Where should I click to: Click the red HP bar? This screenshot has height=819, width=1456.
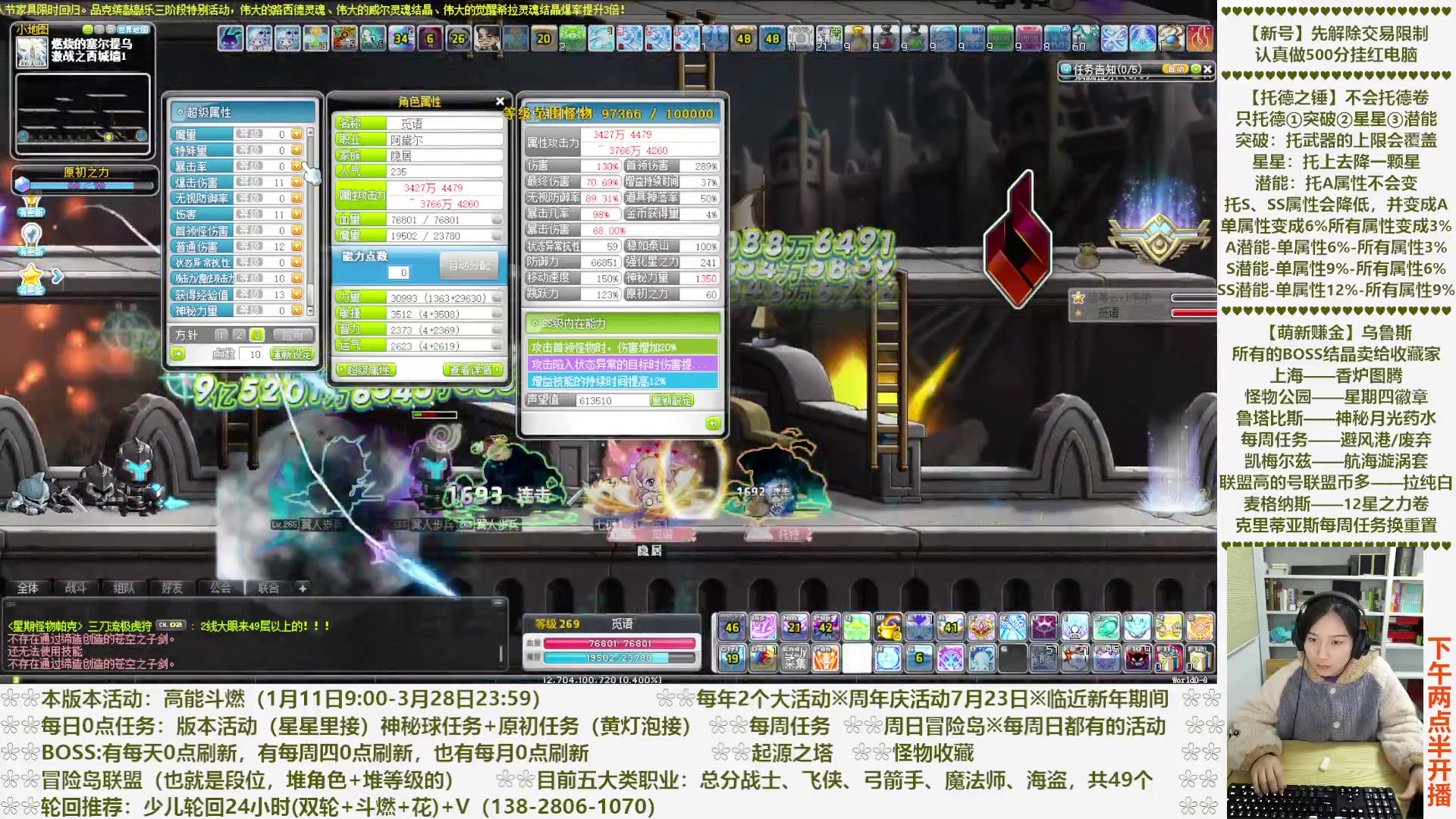click(620, 643)
